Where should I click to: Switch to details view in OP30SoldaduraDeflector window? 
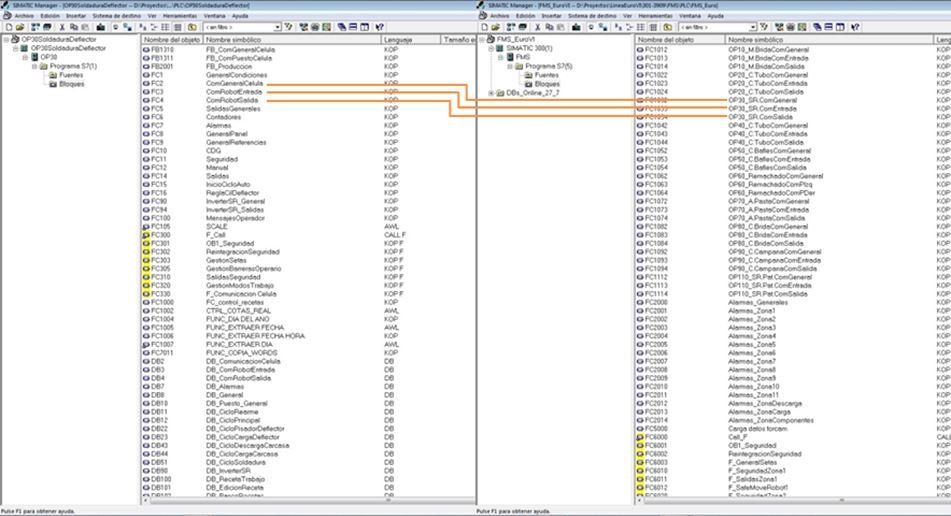[178, 27]
